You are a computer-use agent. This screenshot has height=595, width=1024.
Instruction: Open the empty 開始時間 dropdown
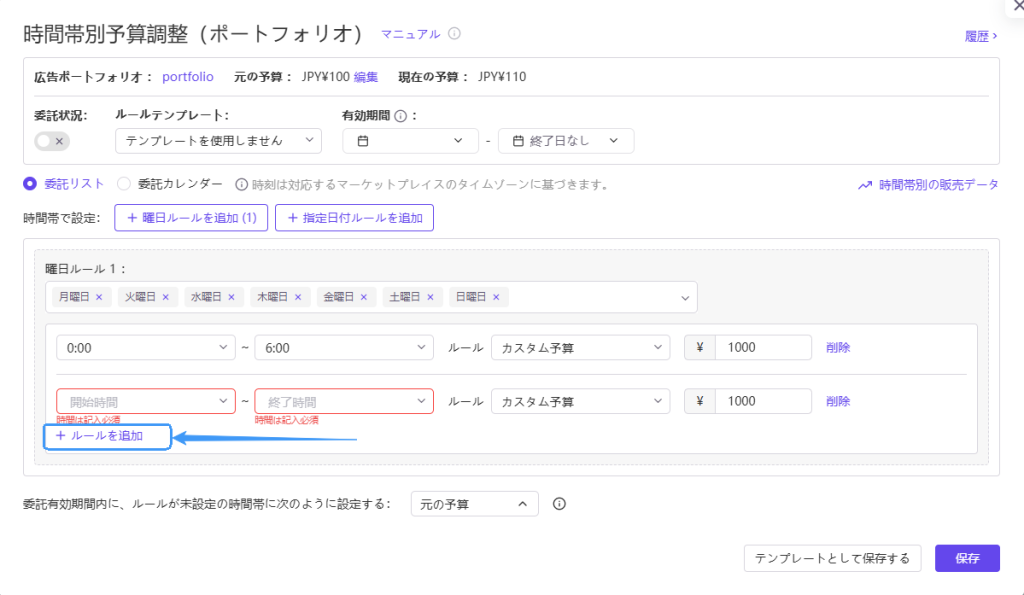coord(146,401)
